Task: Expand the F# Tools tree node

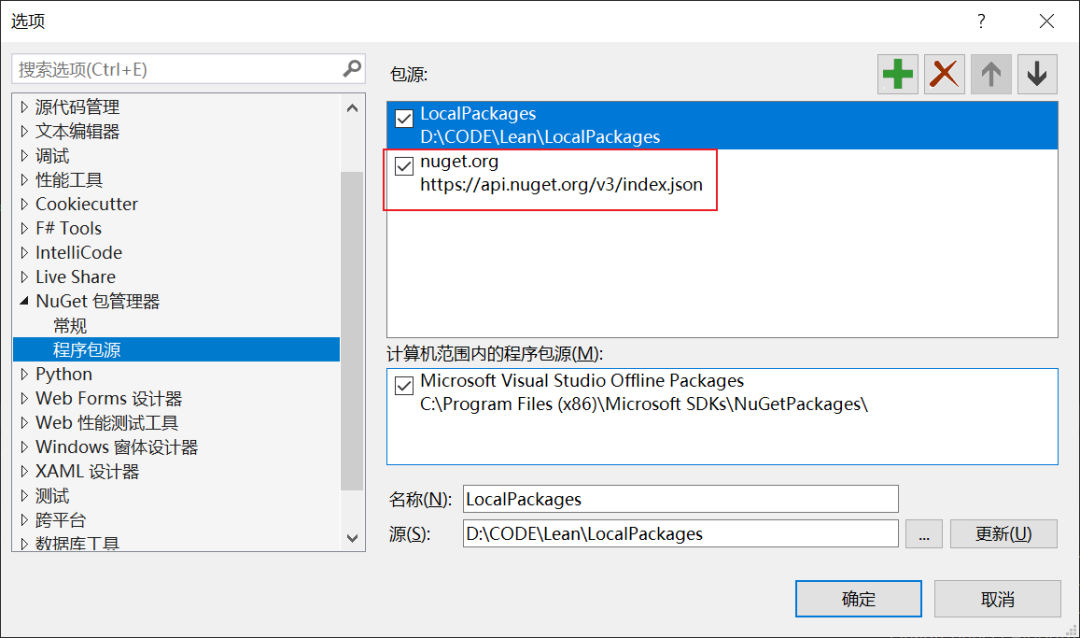Action: tap(24, 228)
